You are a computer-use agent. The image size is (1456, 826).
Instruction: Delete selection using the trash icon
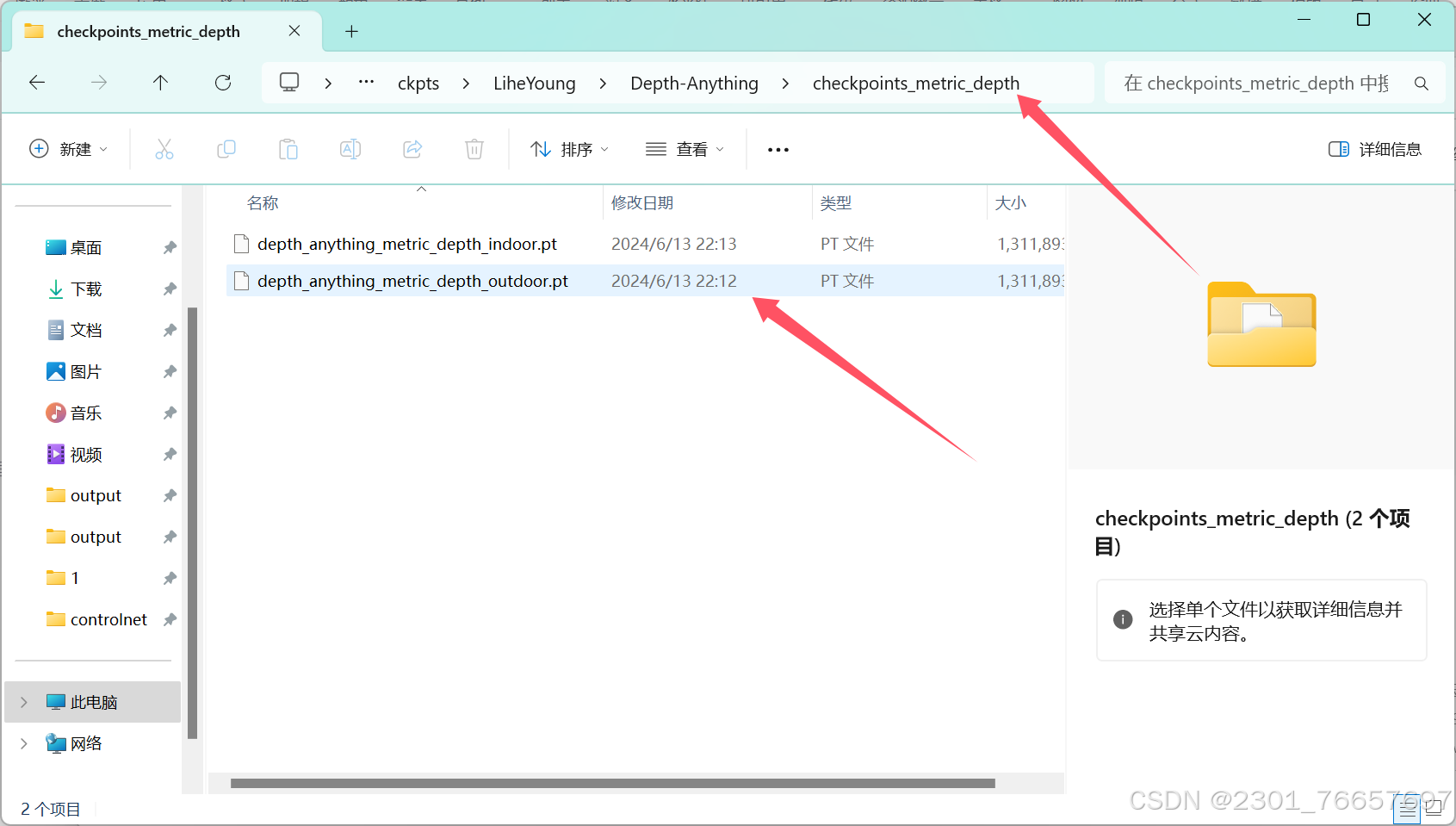[474, 148]
